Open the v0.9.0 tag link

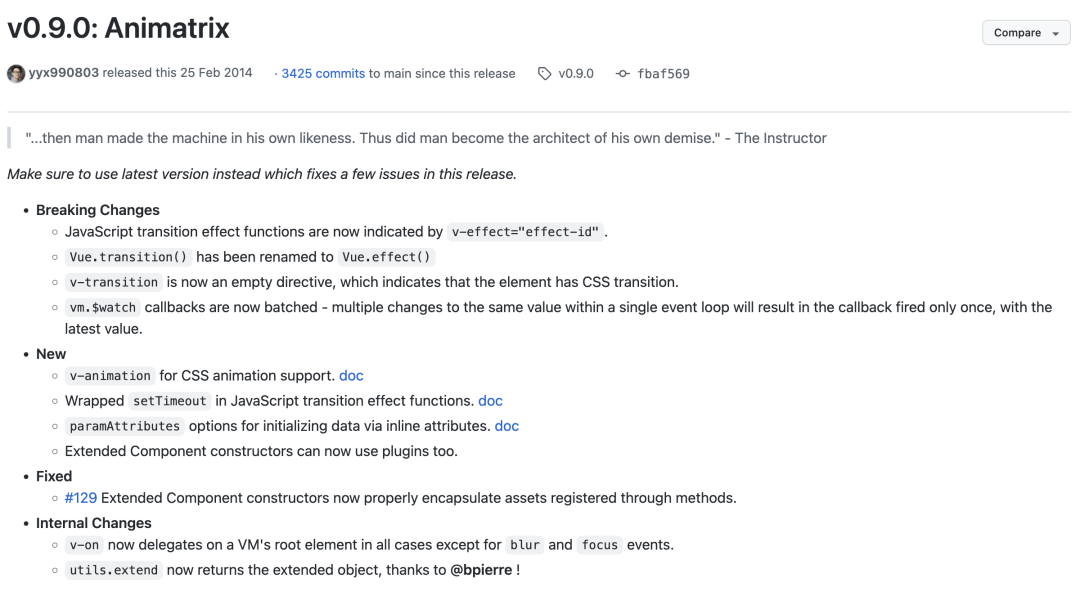coord(576,74)
